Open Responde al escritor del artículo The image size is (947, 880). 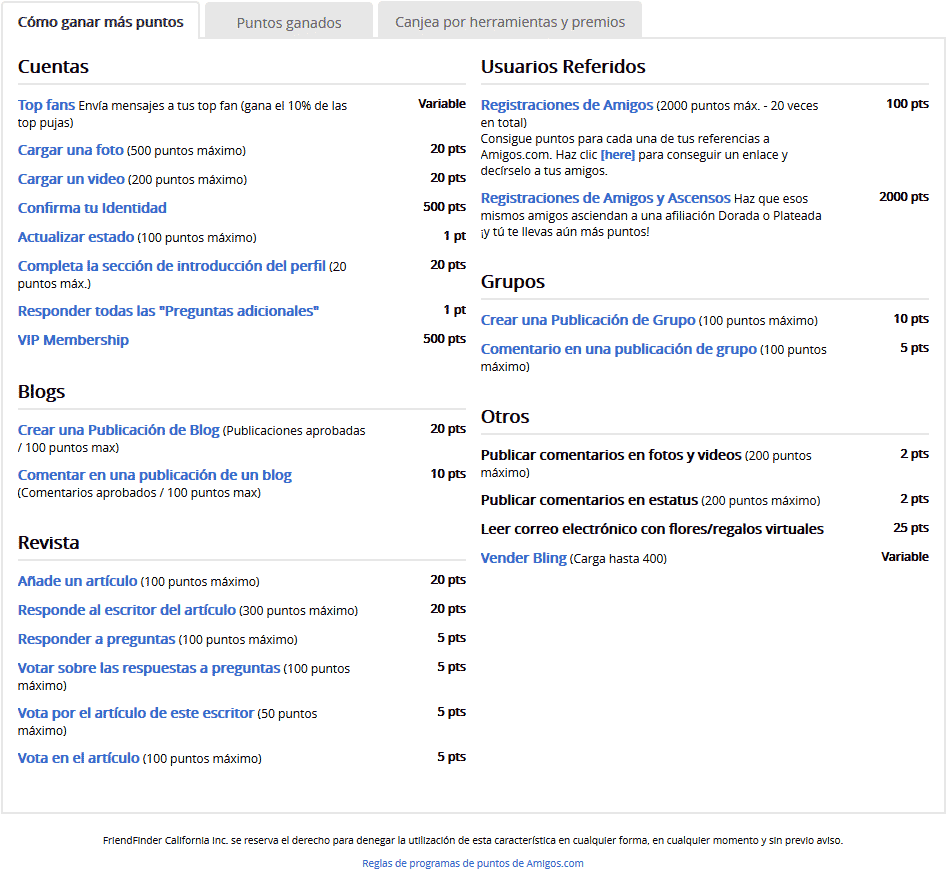127,610
